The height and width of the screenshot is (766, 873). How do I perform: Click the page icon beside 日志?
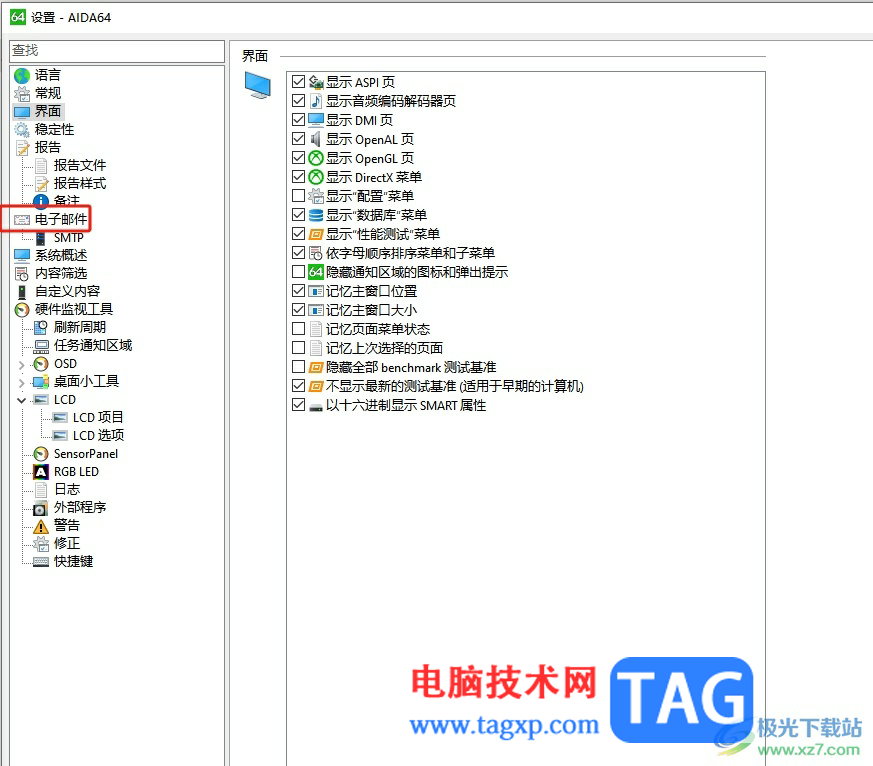coord(41,490)
